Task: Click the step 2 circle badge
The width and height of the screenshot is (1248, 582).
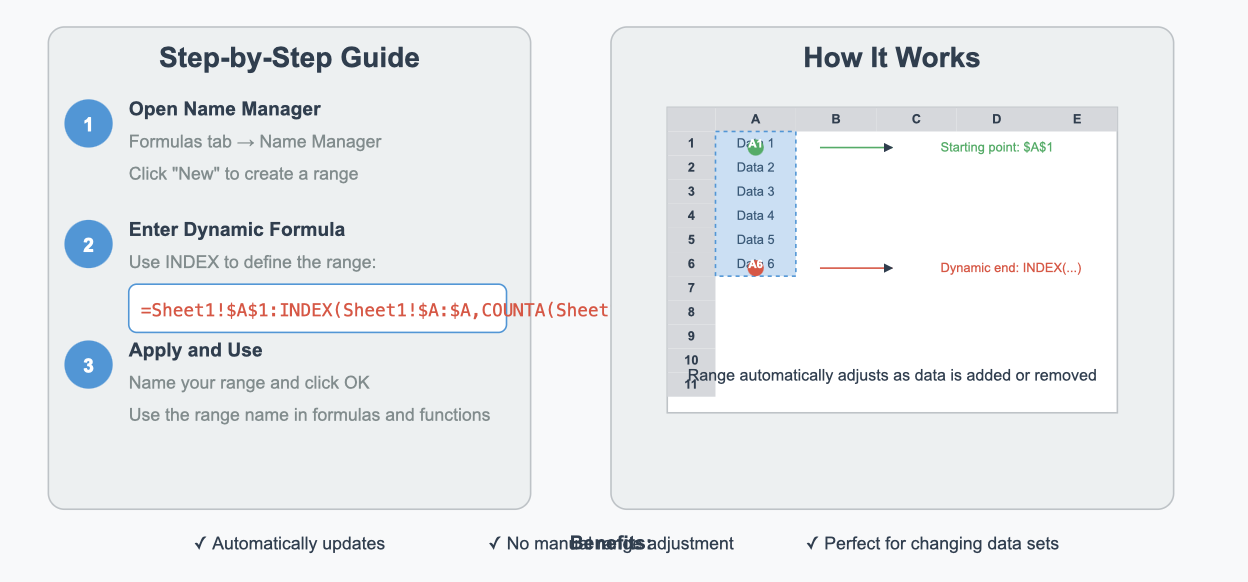Action: point(88,245)
